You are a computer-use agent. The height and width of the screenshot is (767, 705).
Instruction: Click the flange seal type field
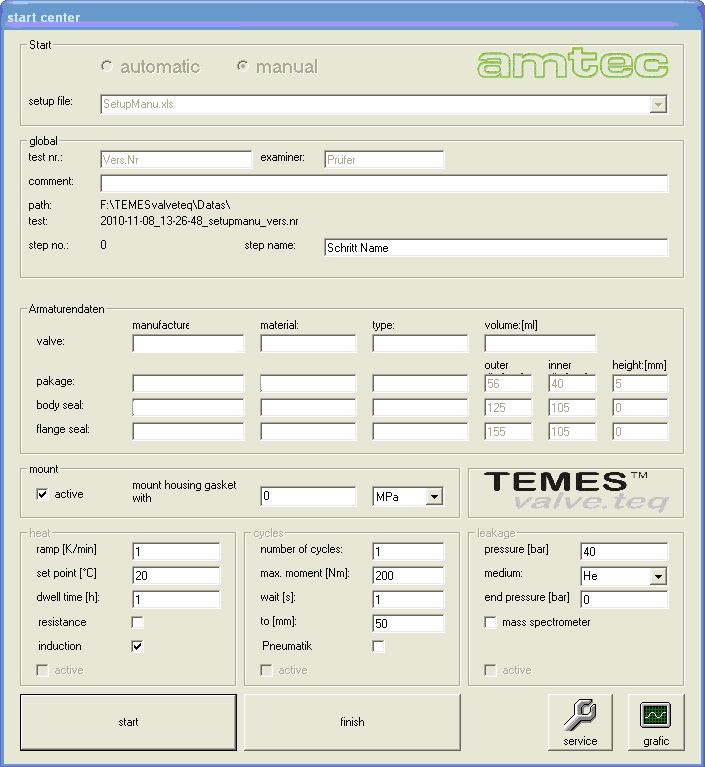tap(420, 431)
